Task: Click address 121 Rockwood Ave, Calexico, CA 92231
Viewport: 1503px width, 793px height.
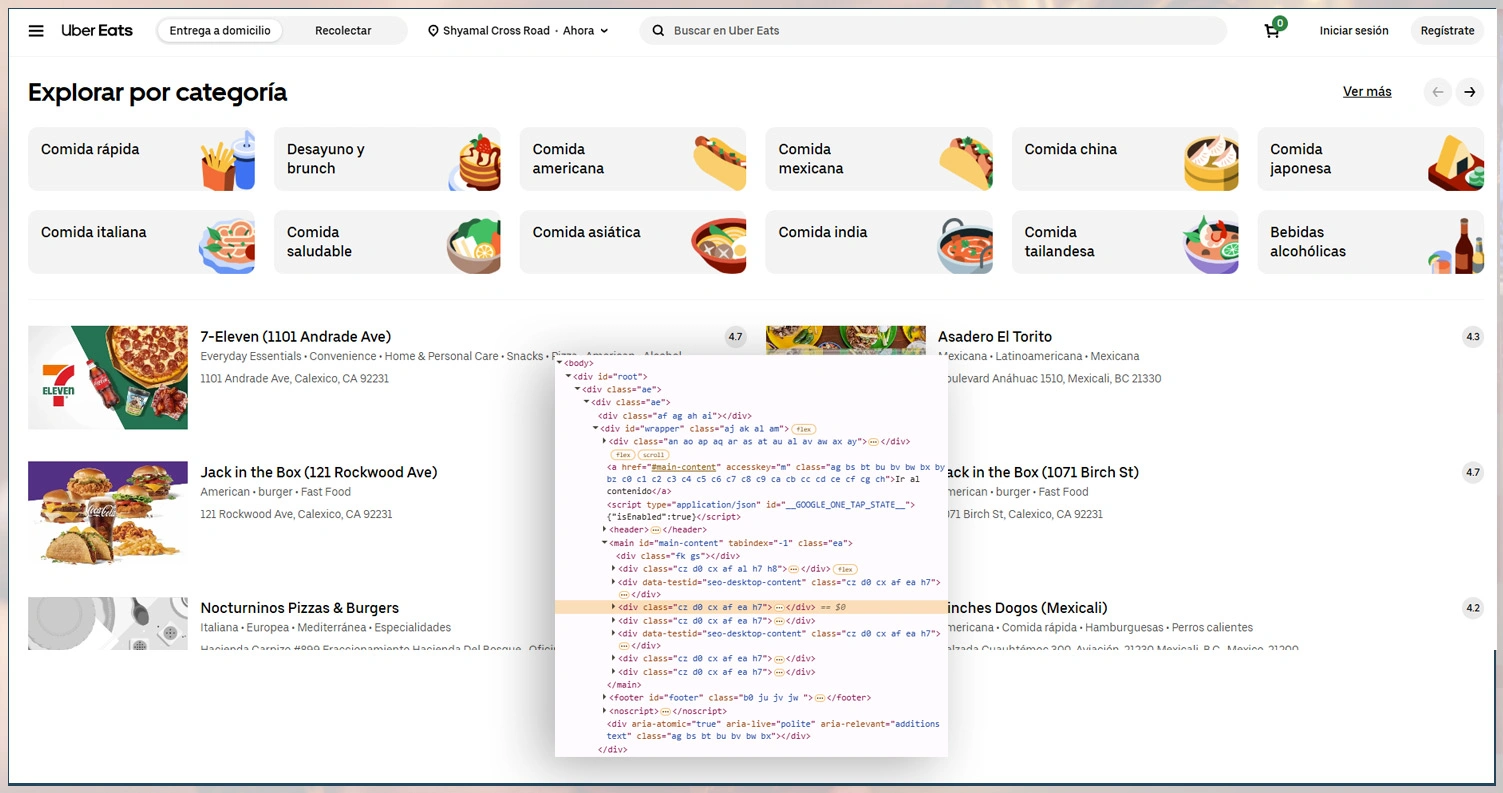Action: pyautogui.click(x=296, y=514)
